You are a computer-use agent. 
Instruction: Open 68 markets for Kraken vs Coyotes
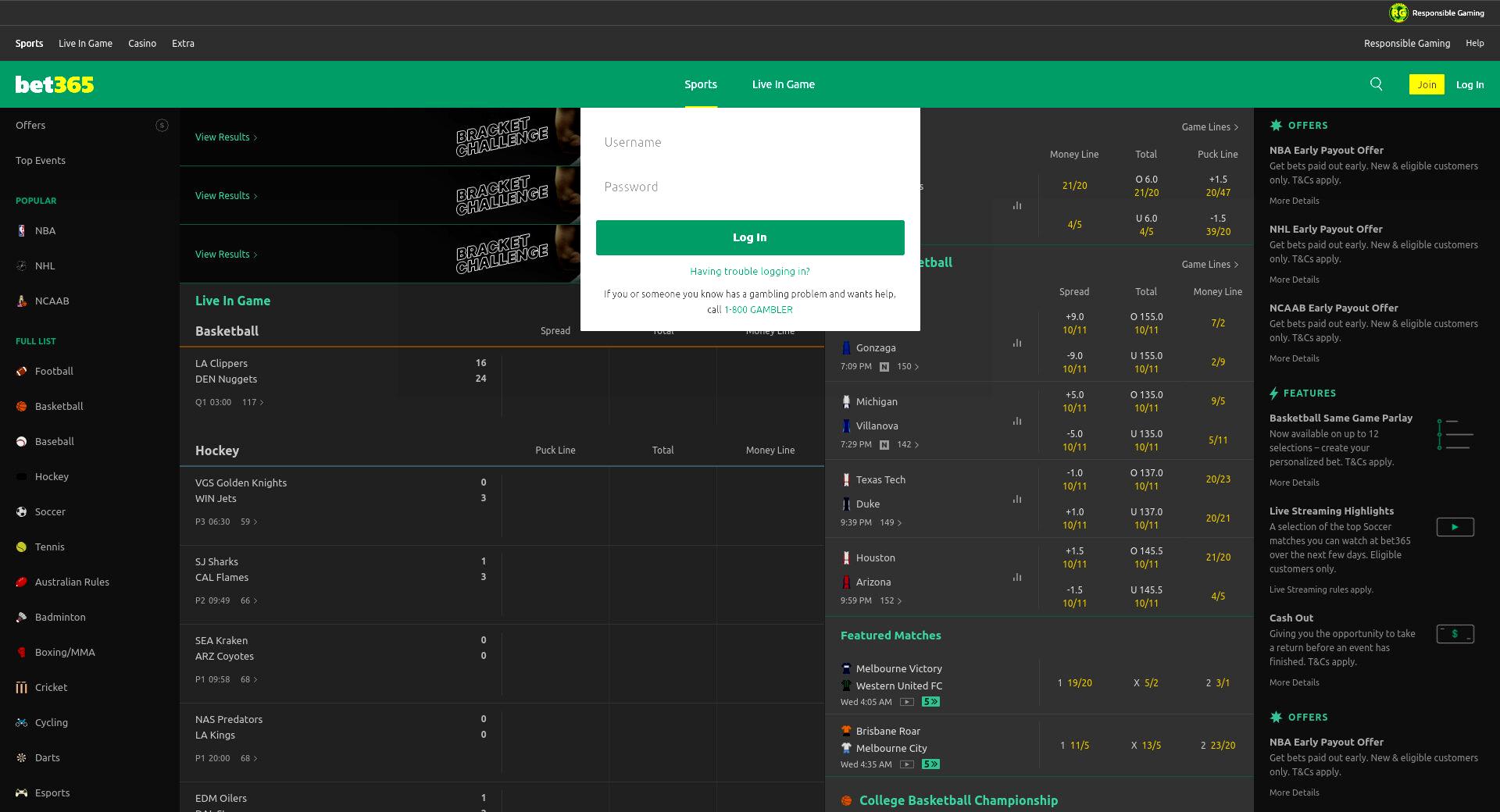click(x=249, y=679)
